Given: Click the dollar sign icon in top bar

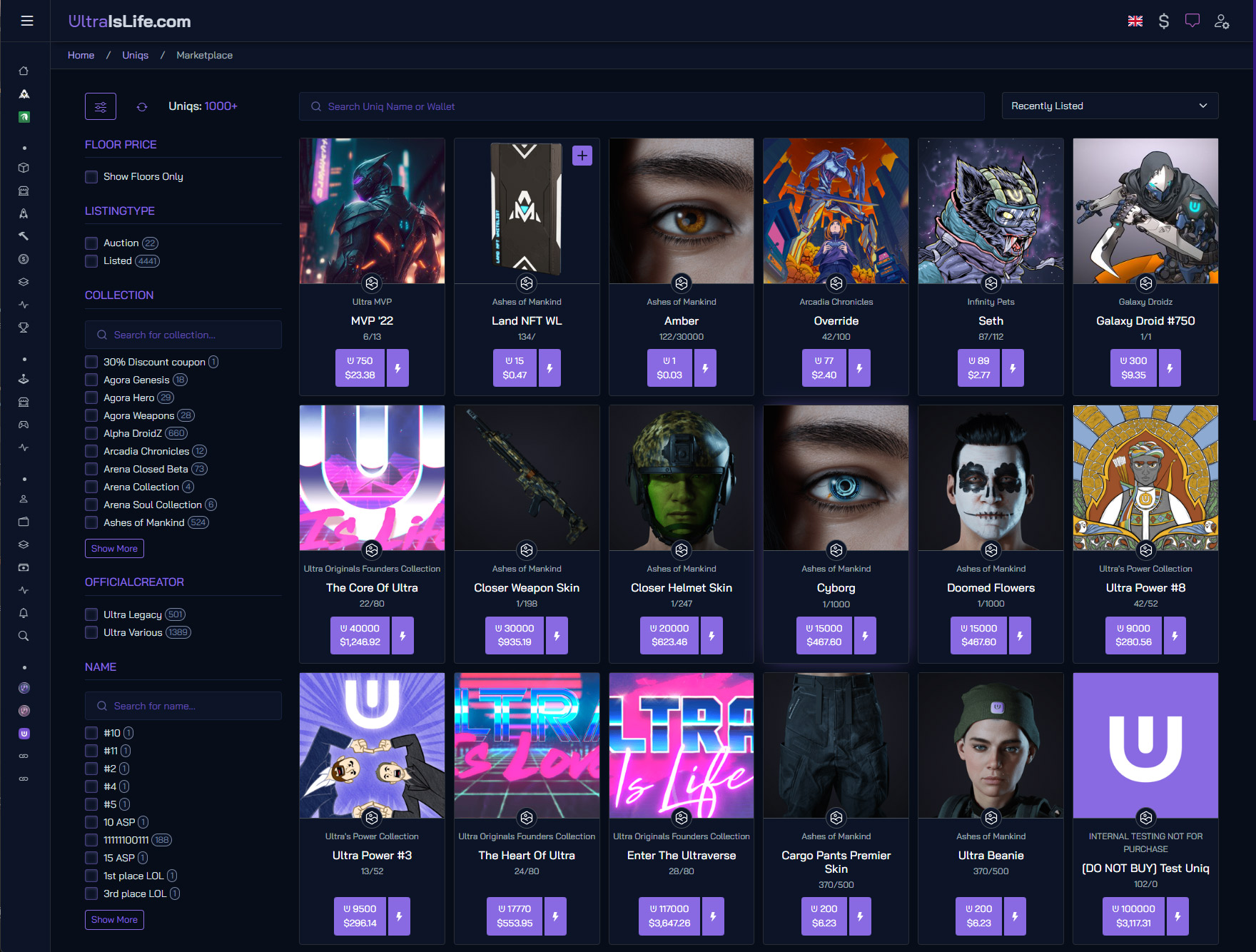Looking at the screenshot, I should (x=1164, y=21).
